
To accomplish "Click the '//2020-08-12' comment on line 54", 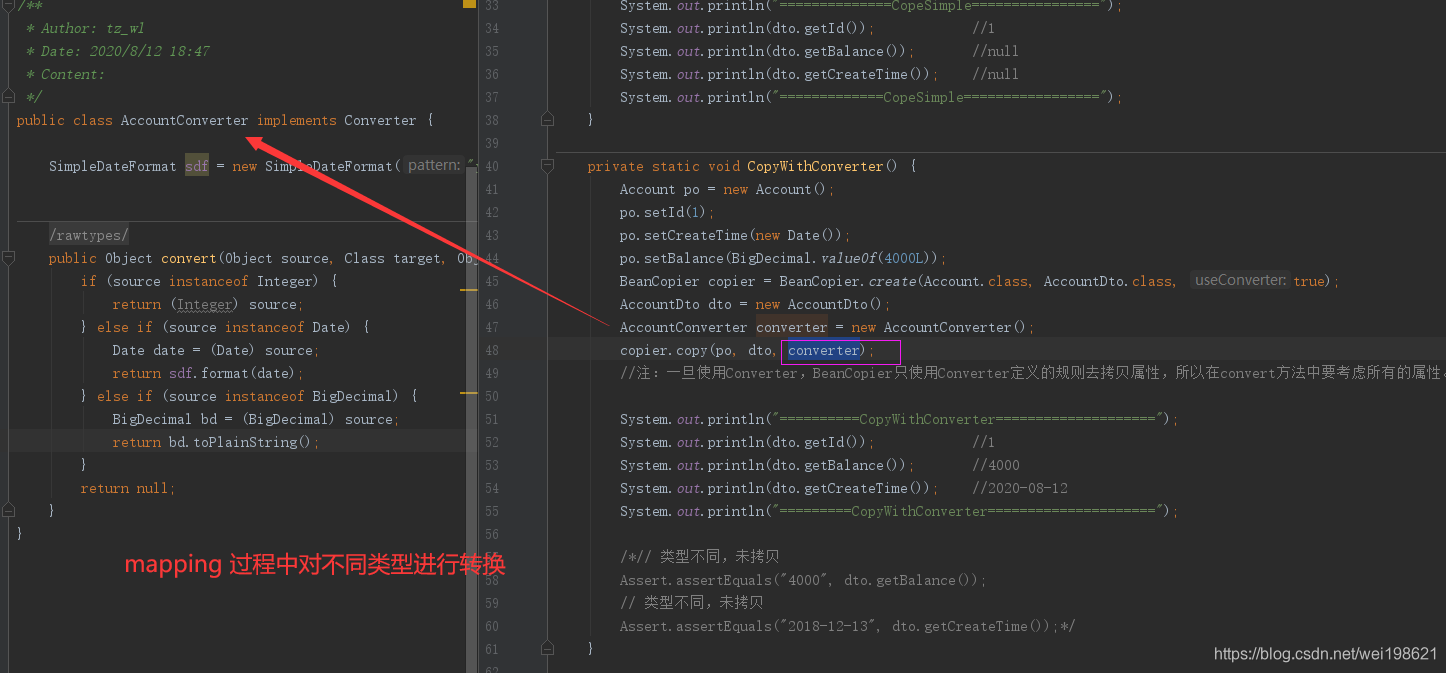I will pyautogui.click(x=1020, y=488).
